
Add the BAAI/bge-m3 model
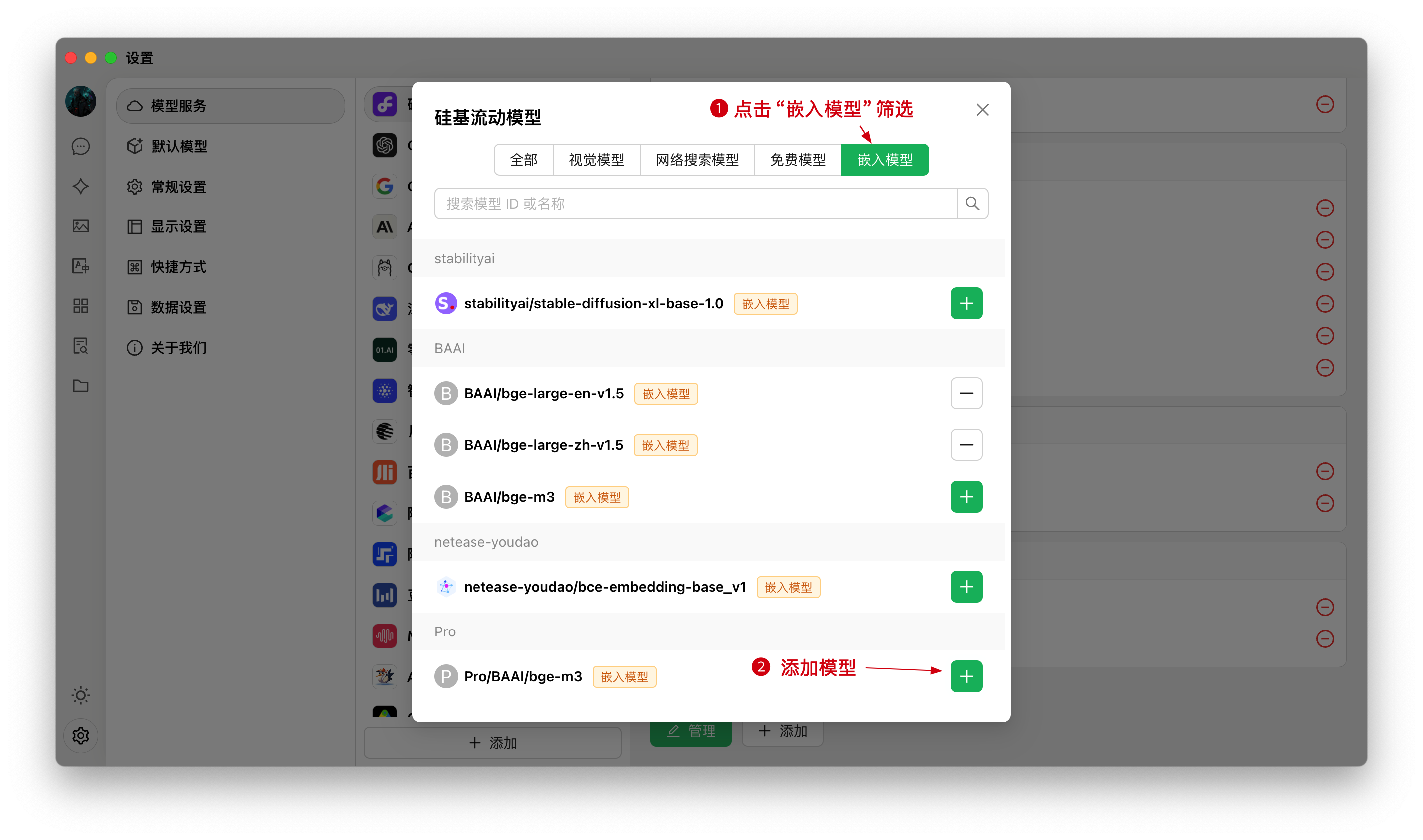(x=966, y=497)
